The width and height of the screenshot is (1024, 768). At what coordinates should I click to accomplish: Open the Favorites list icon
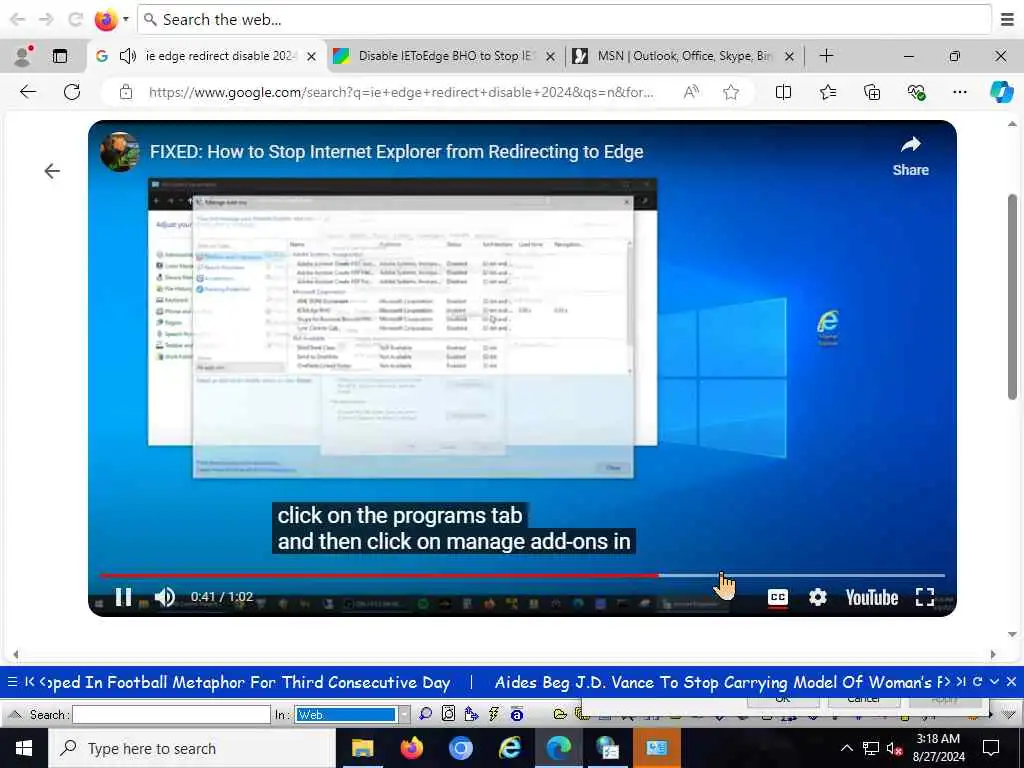(828, 92)
